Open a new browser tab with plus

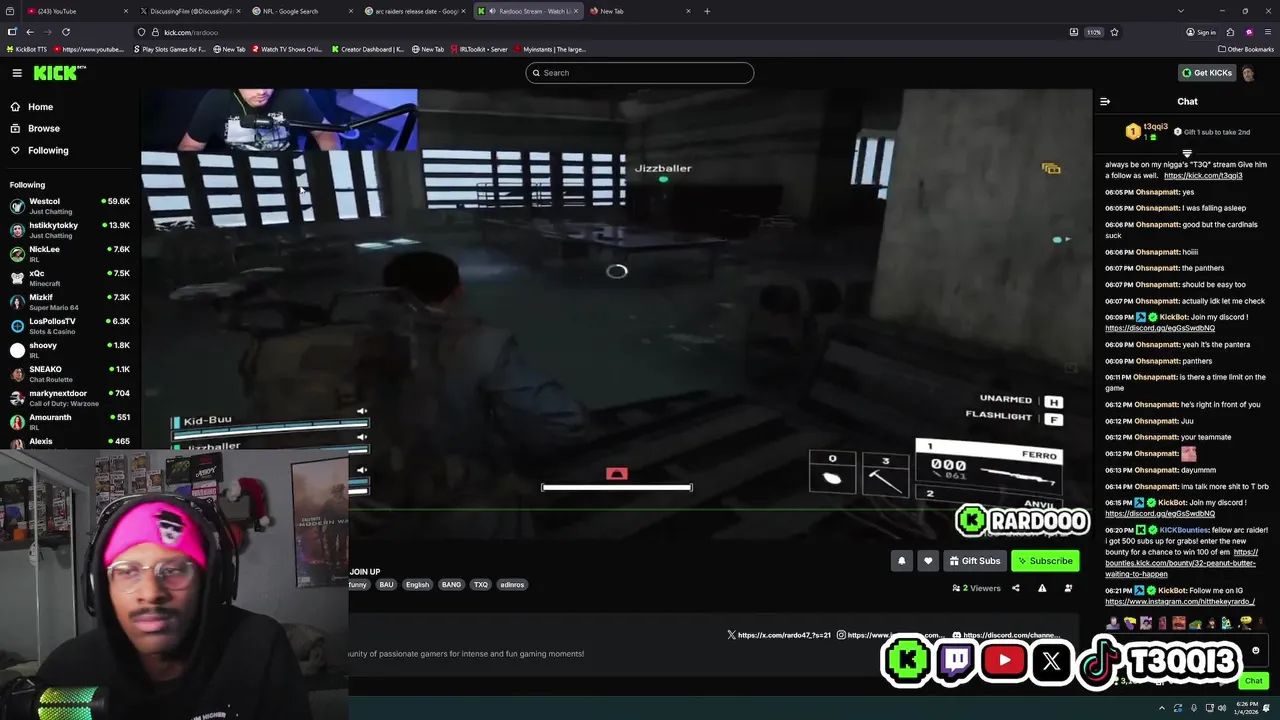[707, 11]
